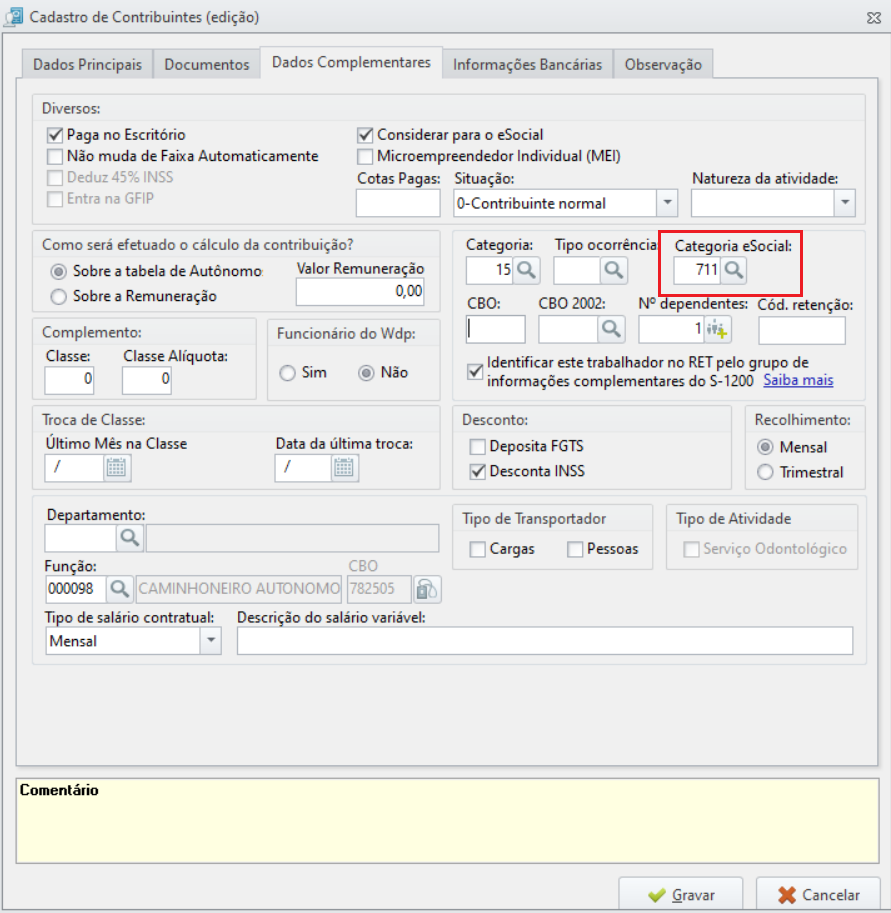Choose Não for Funcionário do Wdp
Image resolution: width=891 pixels, height=913 pixels.
pos(366,373)
